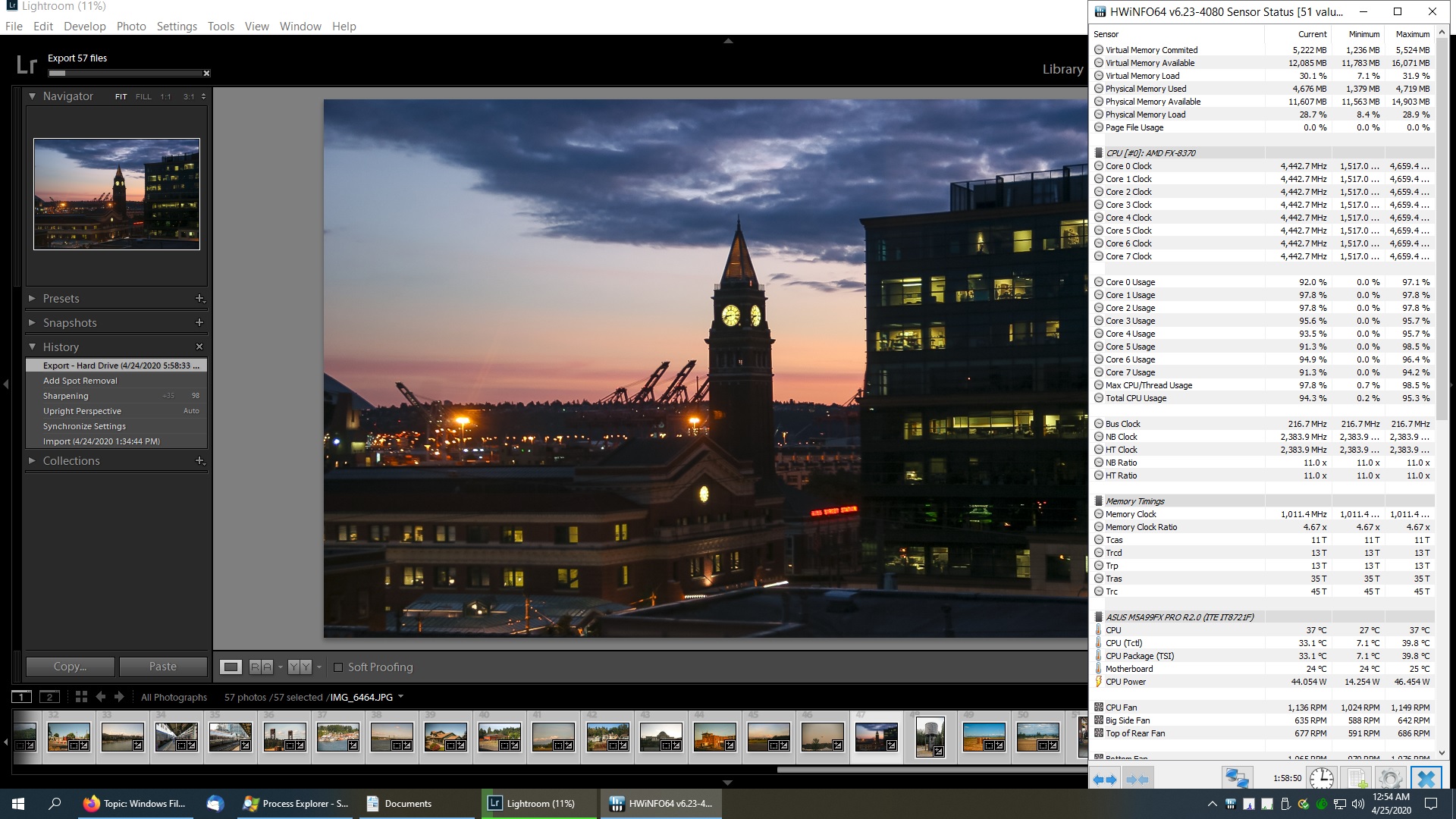
Task: Reset HWiNFO clock timer icon
Action: (1321, 778)
